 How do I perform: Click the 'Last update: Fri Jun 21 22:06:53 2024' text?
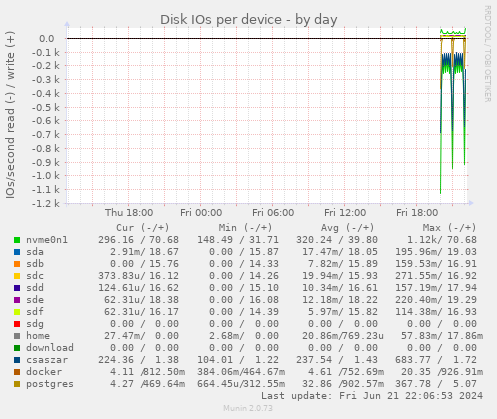[x=372, y=396]
